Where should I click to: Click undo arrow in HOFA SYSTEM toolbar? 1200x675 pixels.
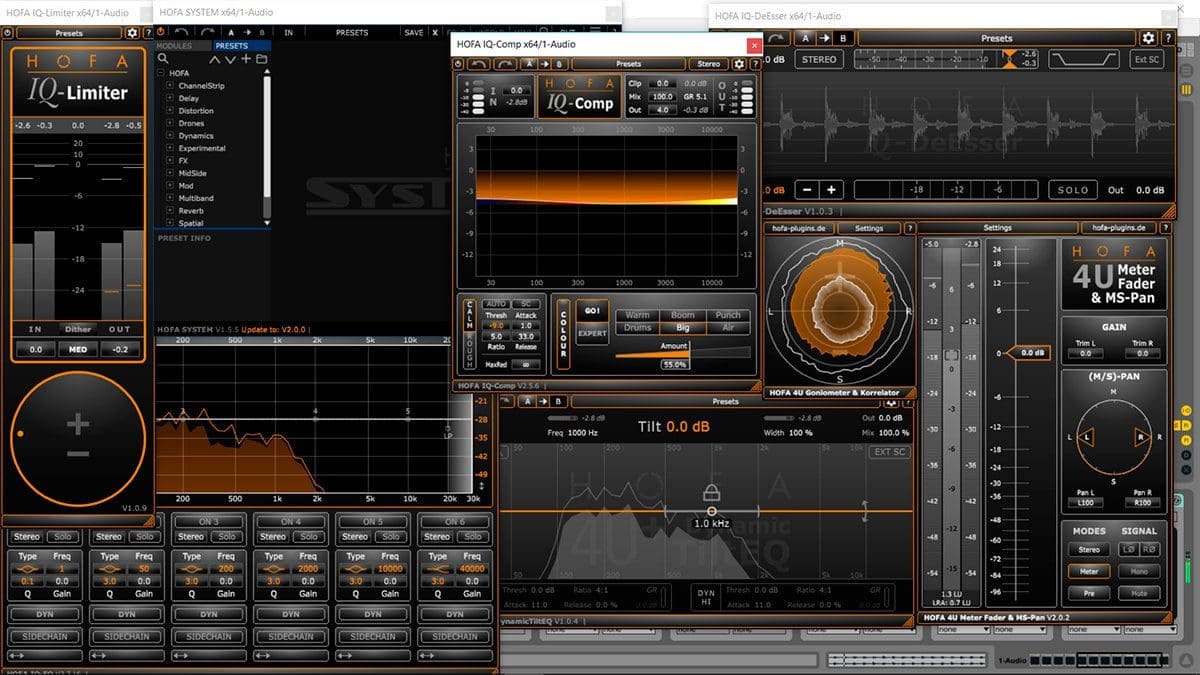[181, 33]
